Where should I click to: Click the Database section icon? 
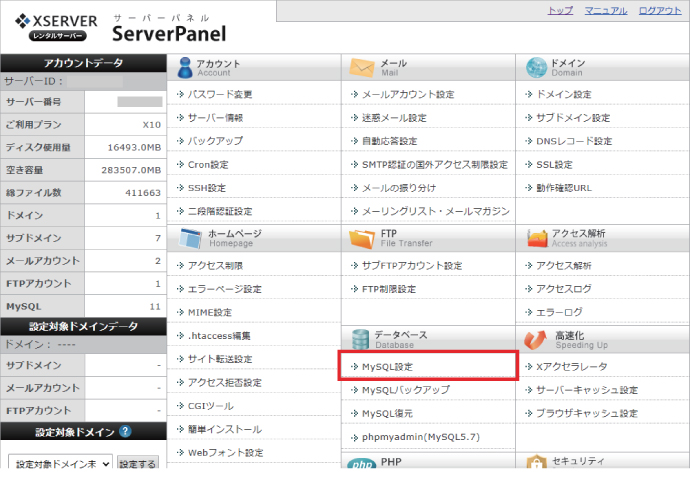tap(359, 338)
